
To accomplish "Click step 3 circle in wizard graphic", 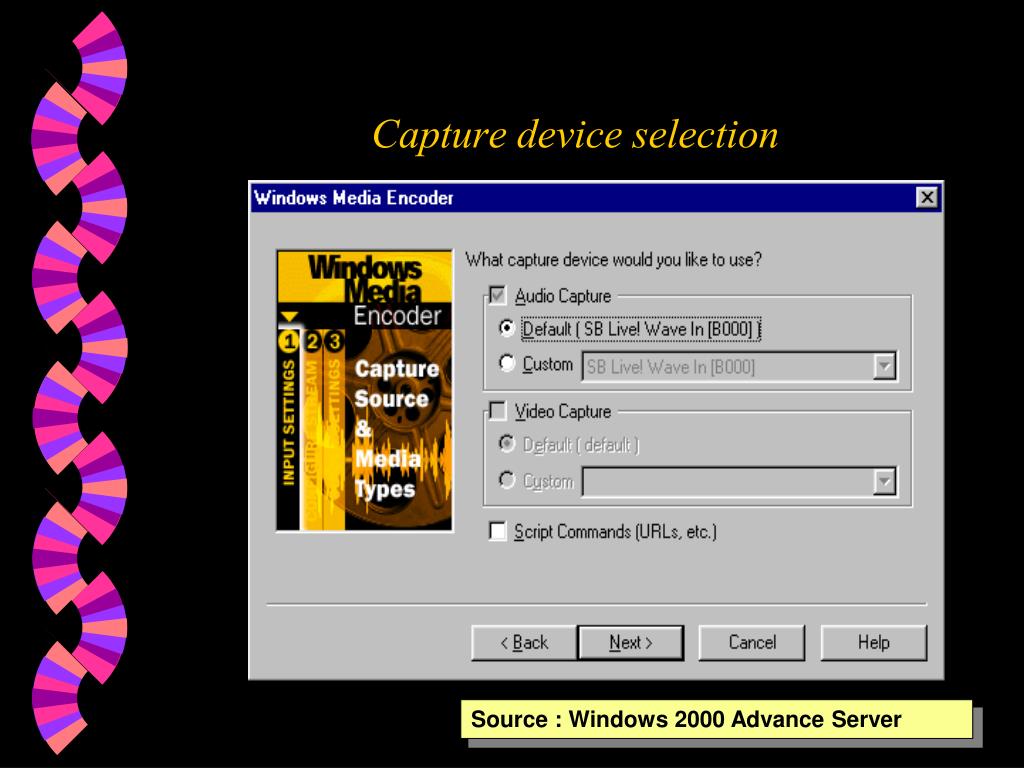I will click(x=334, y=341).
